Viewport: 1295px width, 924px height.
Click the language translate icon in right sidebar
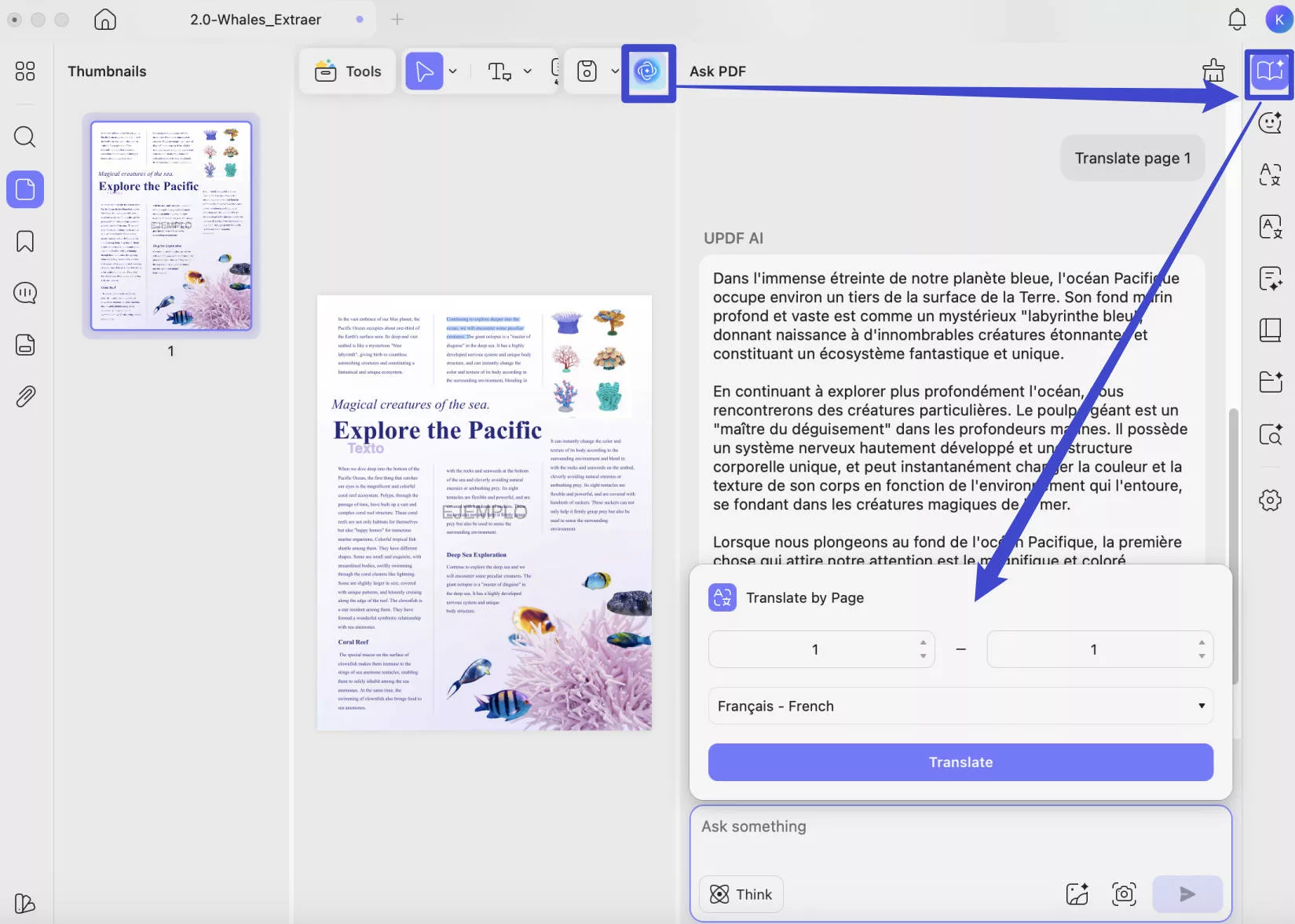click(1270, 174)
